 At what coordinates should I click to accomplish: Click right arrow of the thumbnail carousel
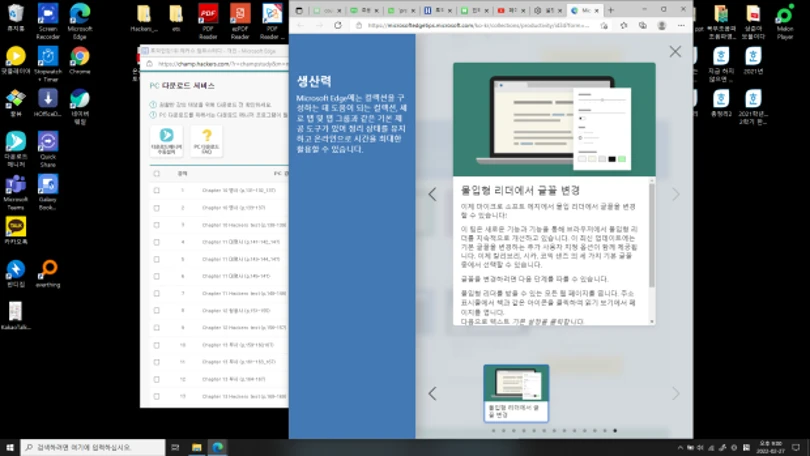pos(676,394)
